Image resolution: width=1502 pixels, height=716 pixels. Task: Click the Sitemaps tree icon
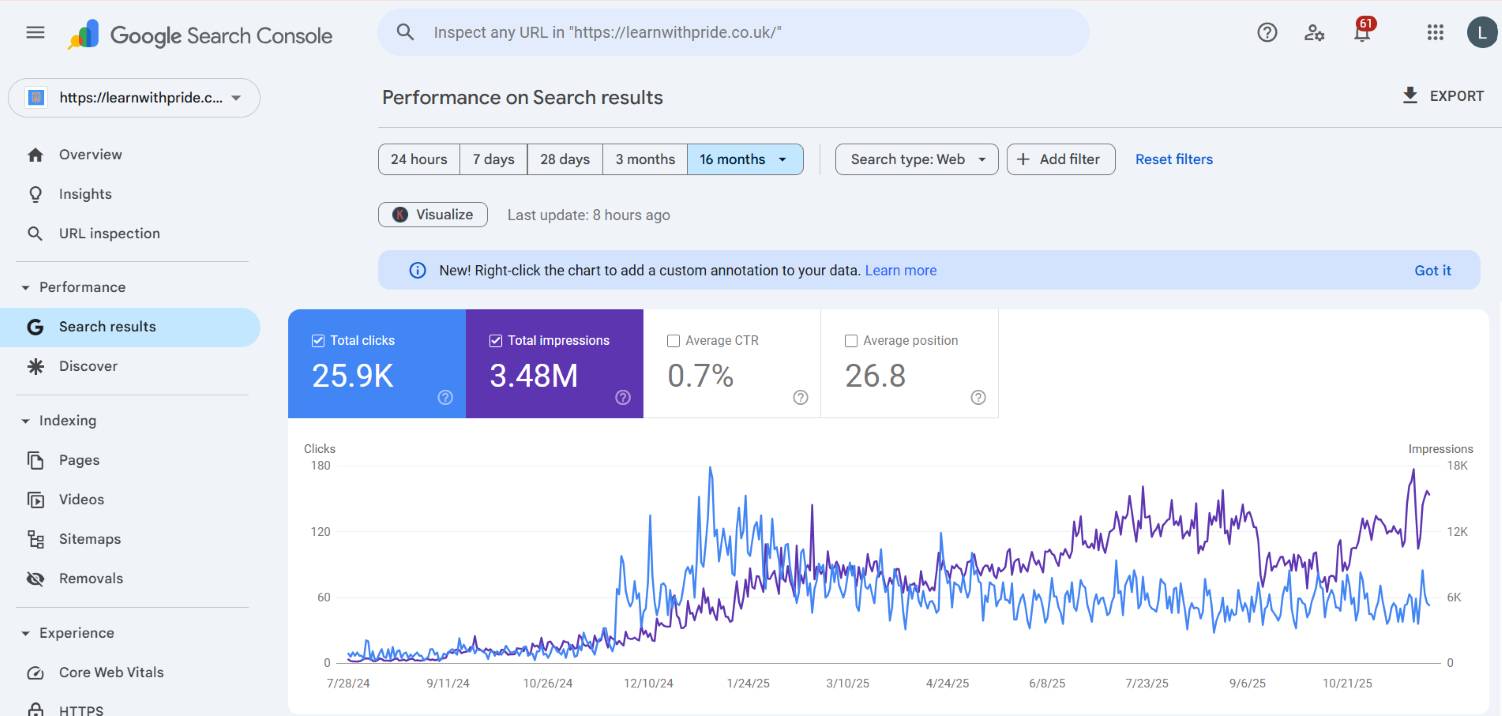(35, 539)
